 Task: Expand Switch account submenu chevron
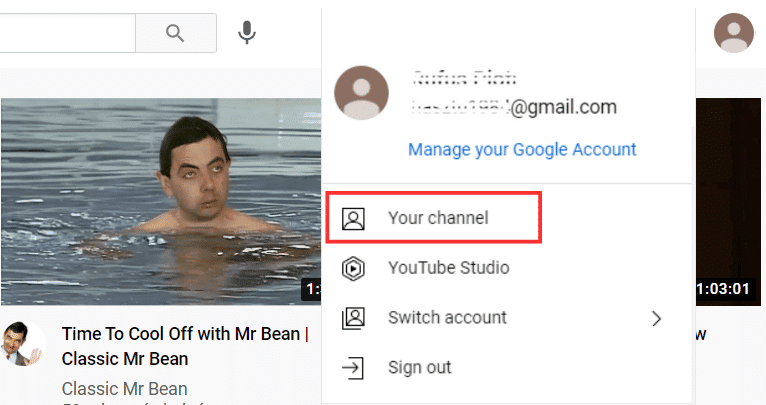click(656, 319)
